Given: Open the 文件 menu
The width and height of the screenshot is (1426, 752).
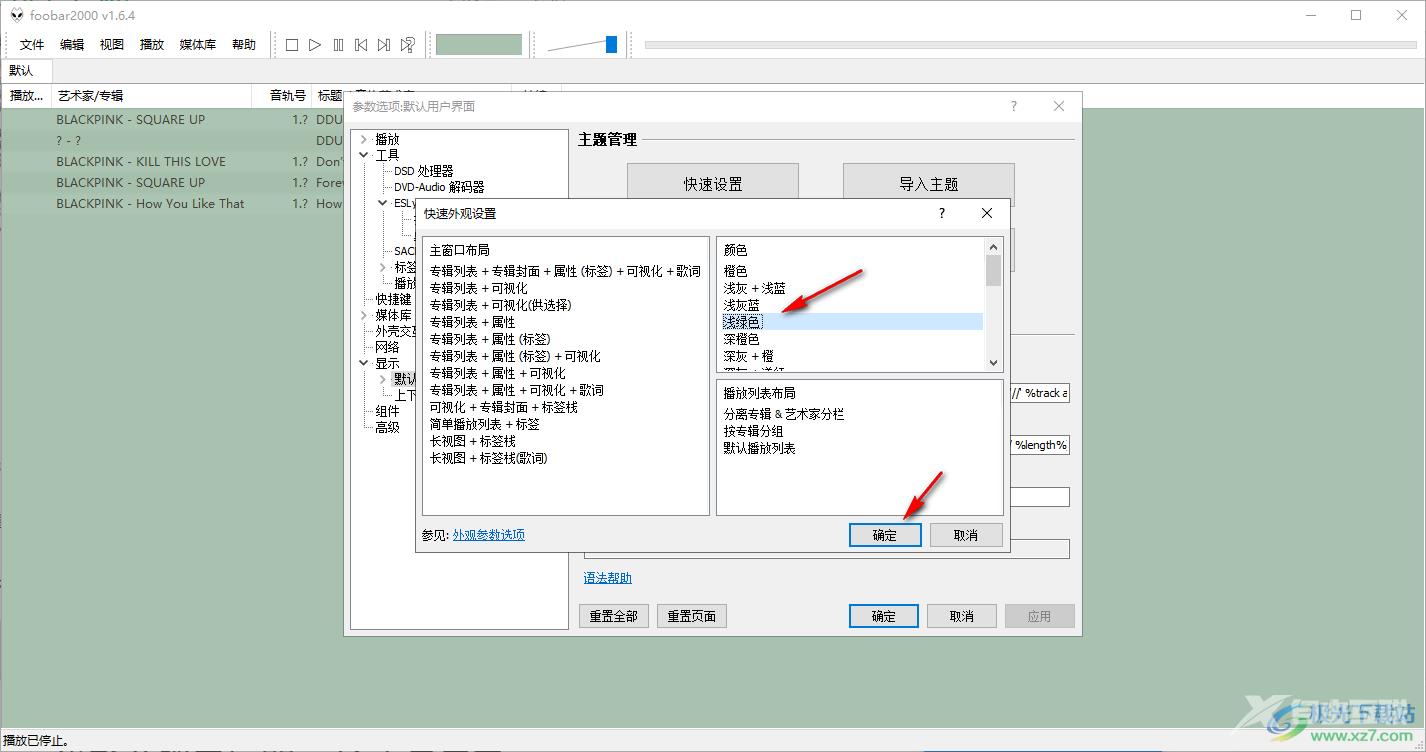Looking at the screenshot, I should click(x=32, y=44).
